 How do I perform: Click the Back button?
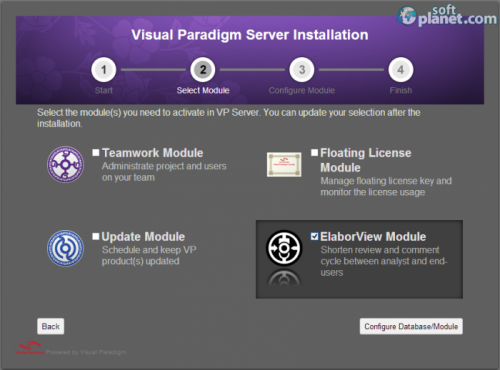point(51,326)
